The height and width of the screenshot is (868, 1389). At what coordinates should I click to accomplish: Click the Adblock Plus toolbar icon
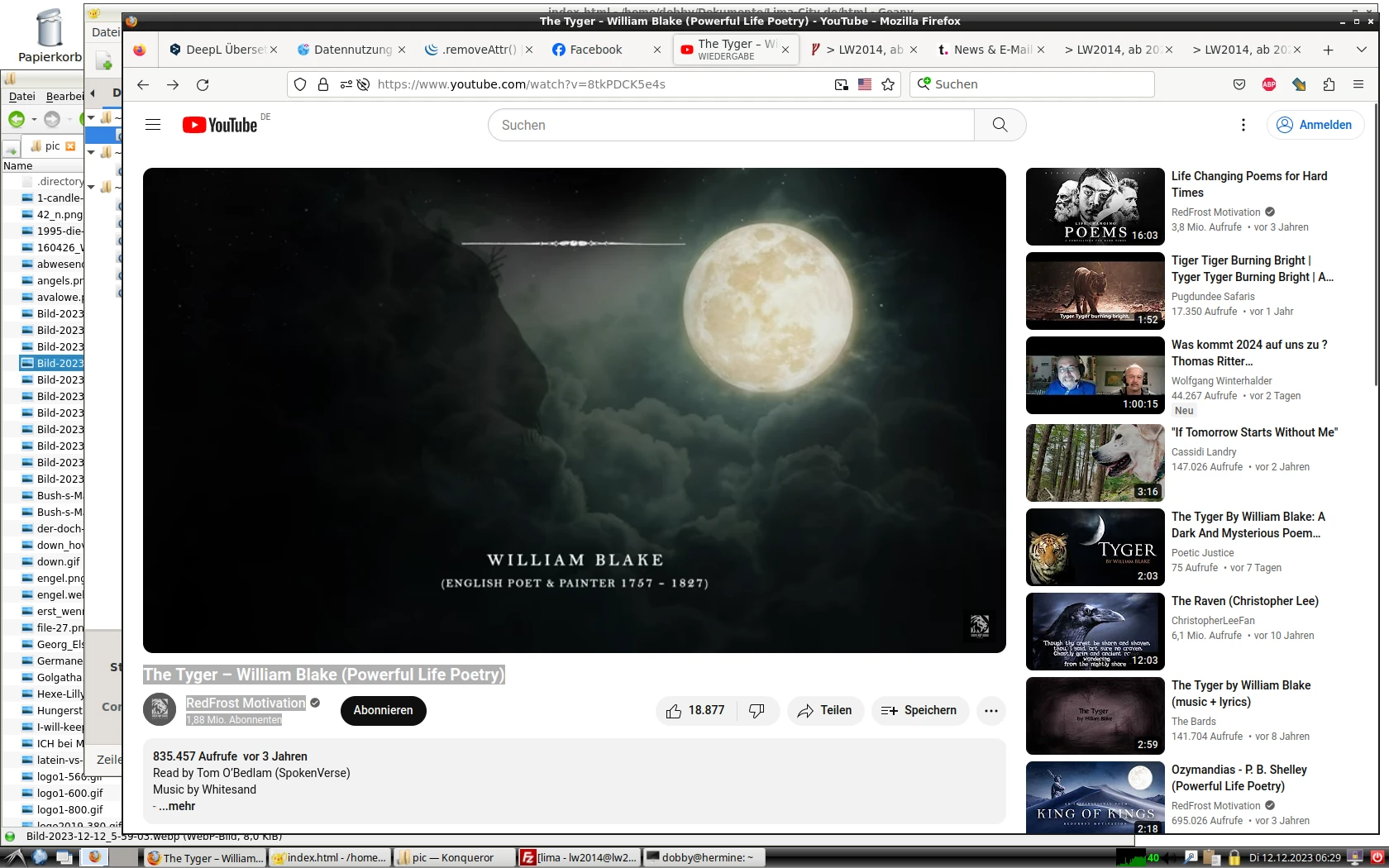click(x=1269, y=84)
